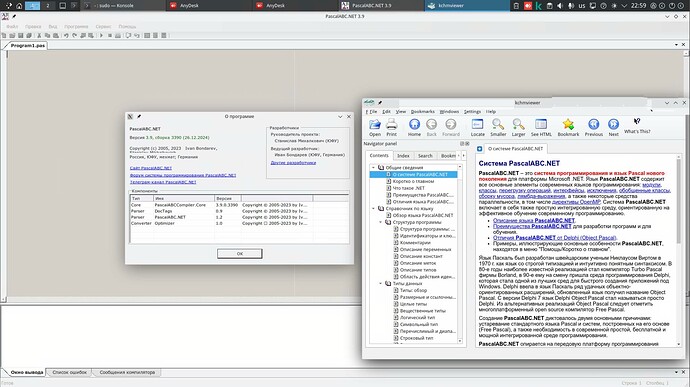Expand hidden system tray icons arrow

tap(624, 6)
